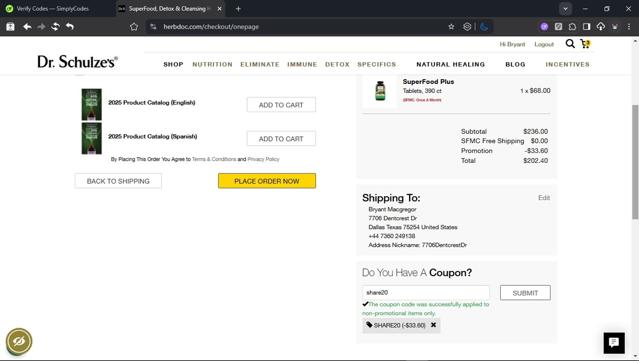Remove SHARE20 coupon with the X icon
The height and width of the screenshot is (361, 639).
coord(433,325)
